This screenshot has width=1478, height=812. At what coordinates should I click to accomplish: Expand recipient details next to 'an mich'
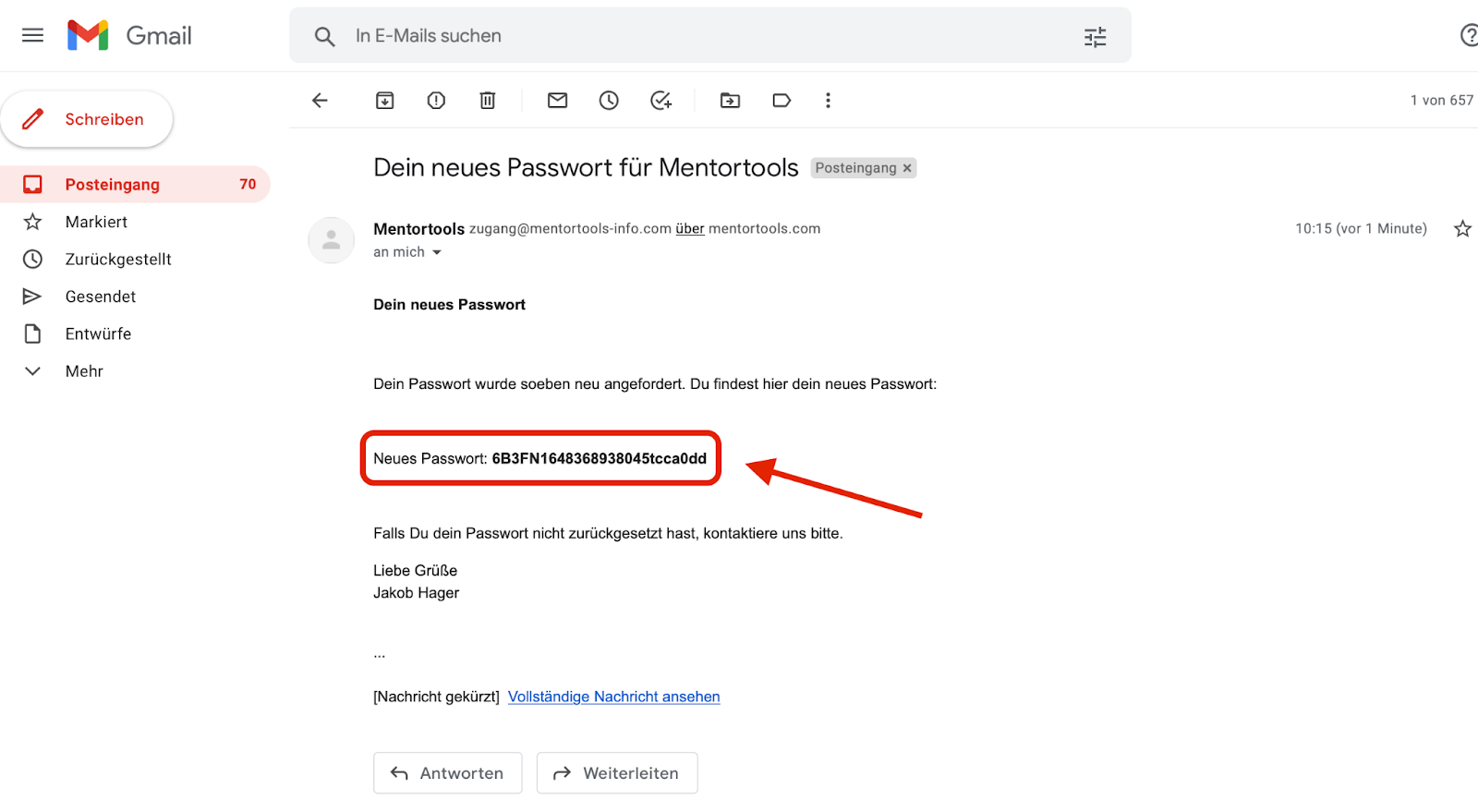click(x=437, y=252)
